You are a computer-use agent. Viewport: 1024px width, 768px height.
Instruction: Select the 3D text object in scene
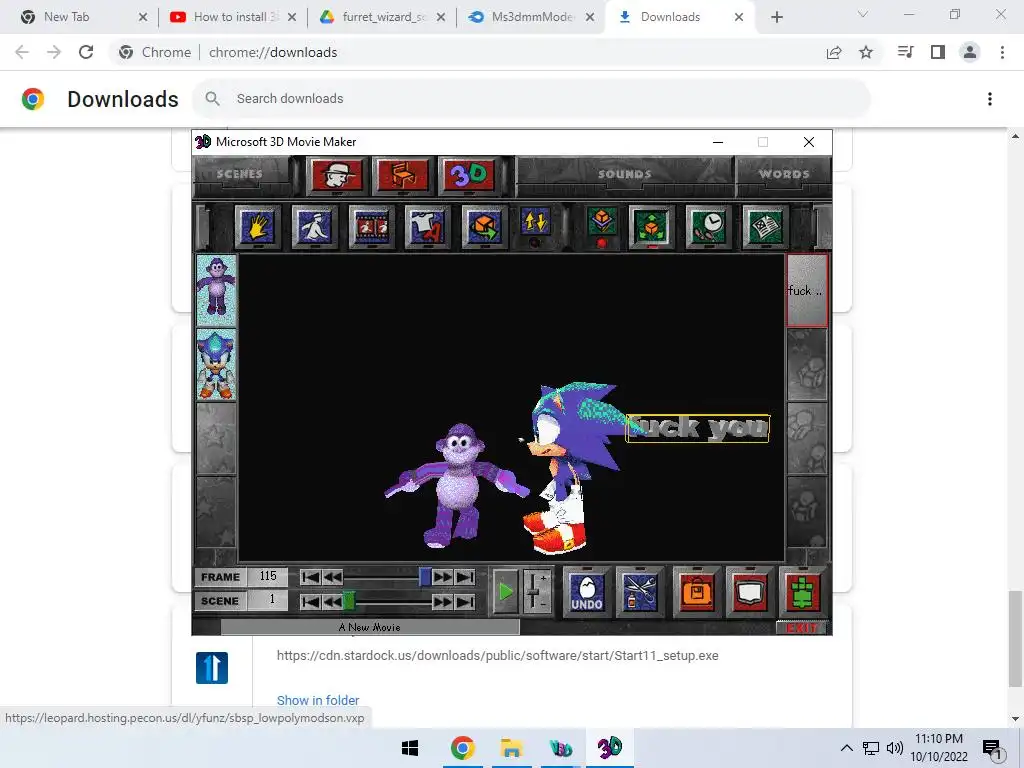[x=697, y=428]
